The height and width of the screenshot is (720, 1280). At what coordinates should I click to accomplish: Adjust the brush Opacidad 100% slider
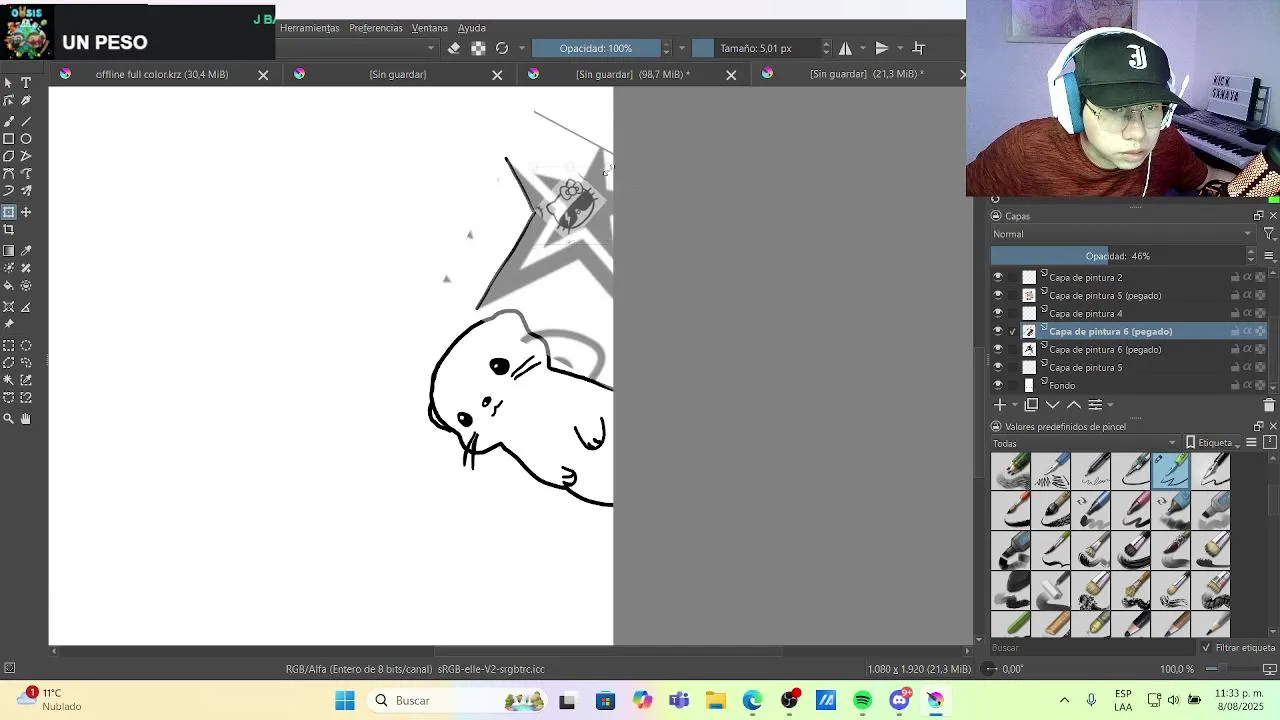click(x=596, y=48)
